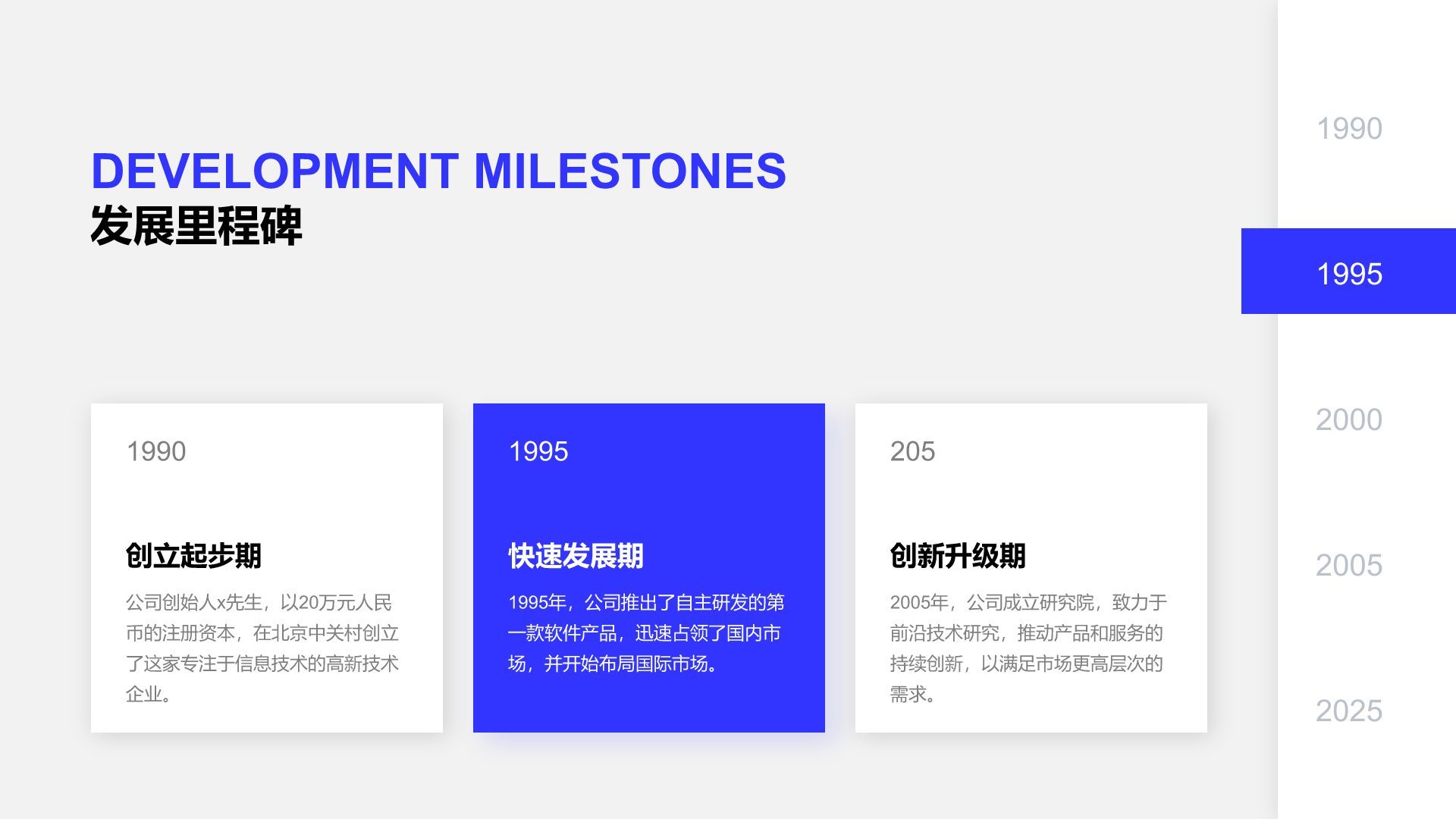Click the founder description paragraph in first card
The width and height of the screenshot is (1456, 819).
(262, 648)
